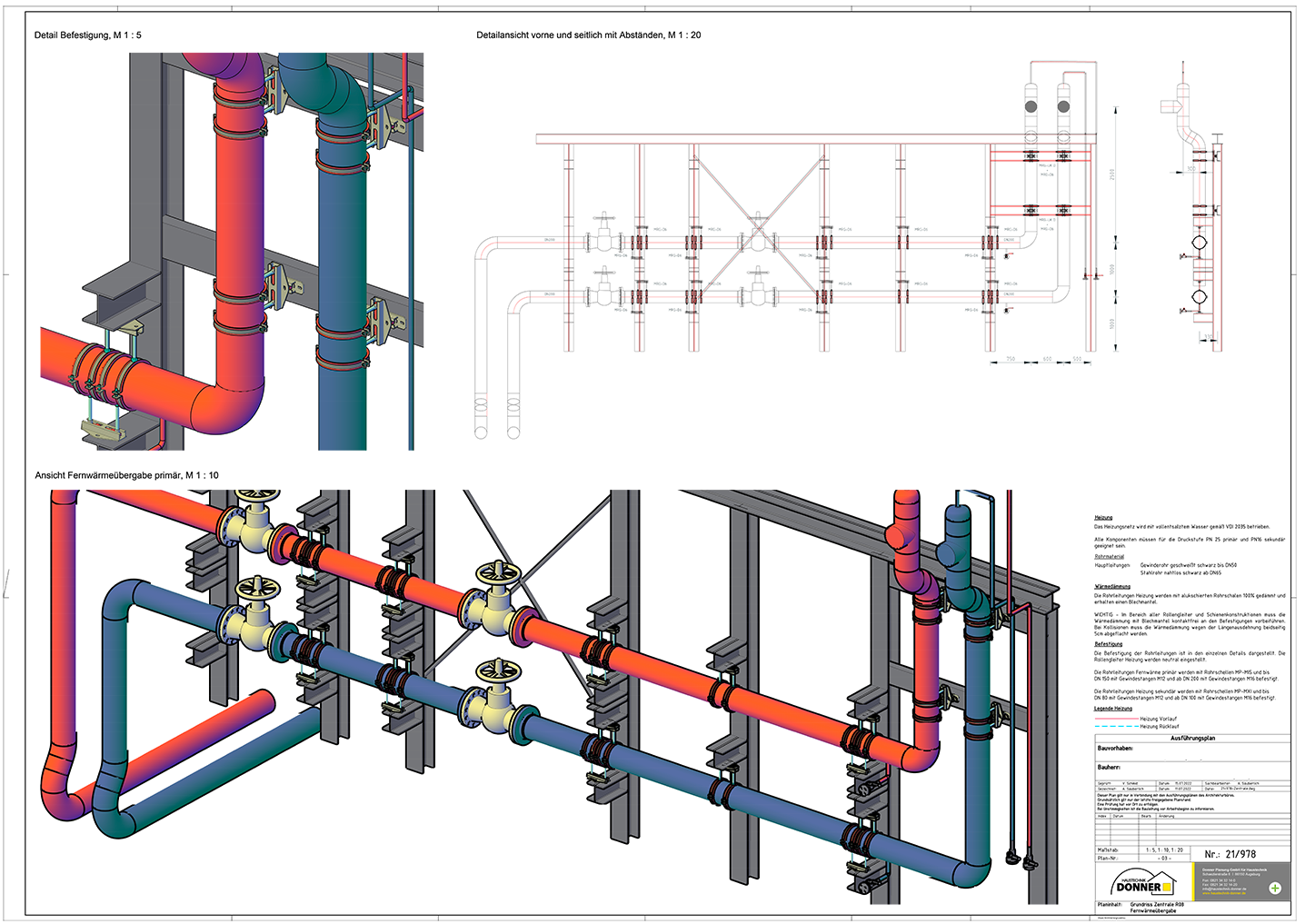Select the 'Detailansicht vorne und seitlich' view title

[588, 35]
